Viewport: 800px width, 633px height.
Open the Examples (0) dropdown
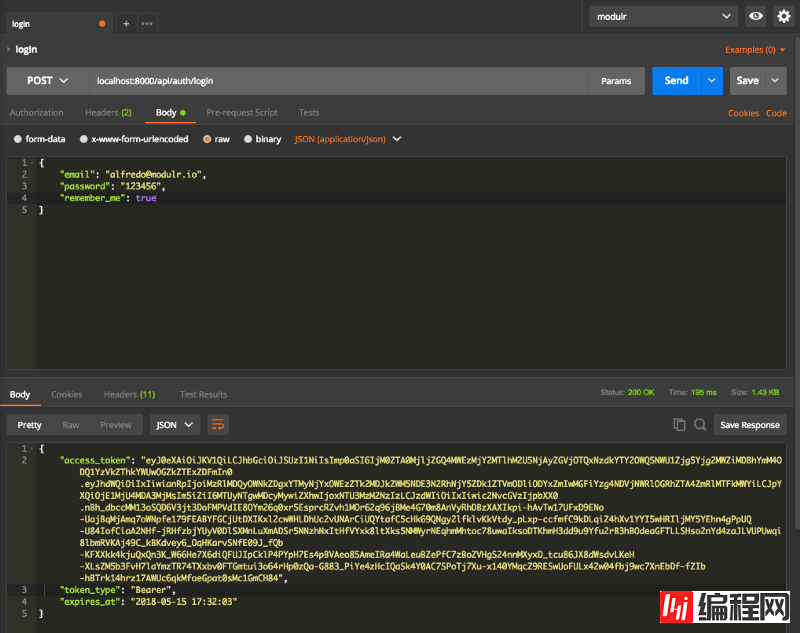click(x=755, y=49)
